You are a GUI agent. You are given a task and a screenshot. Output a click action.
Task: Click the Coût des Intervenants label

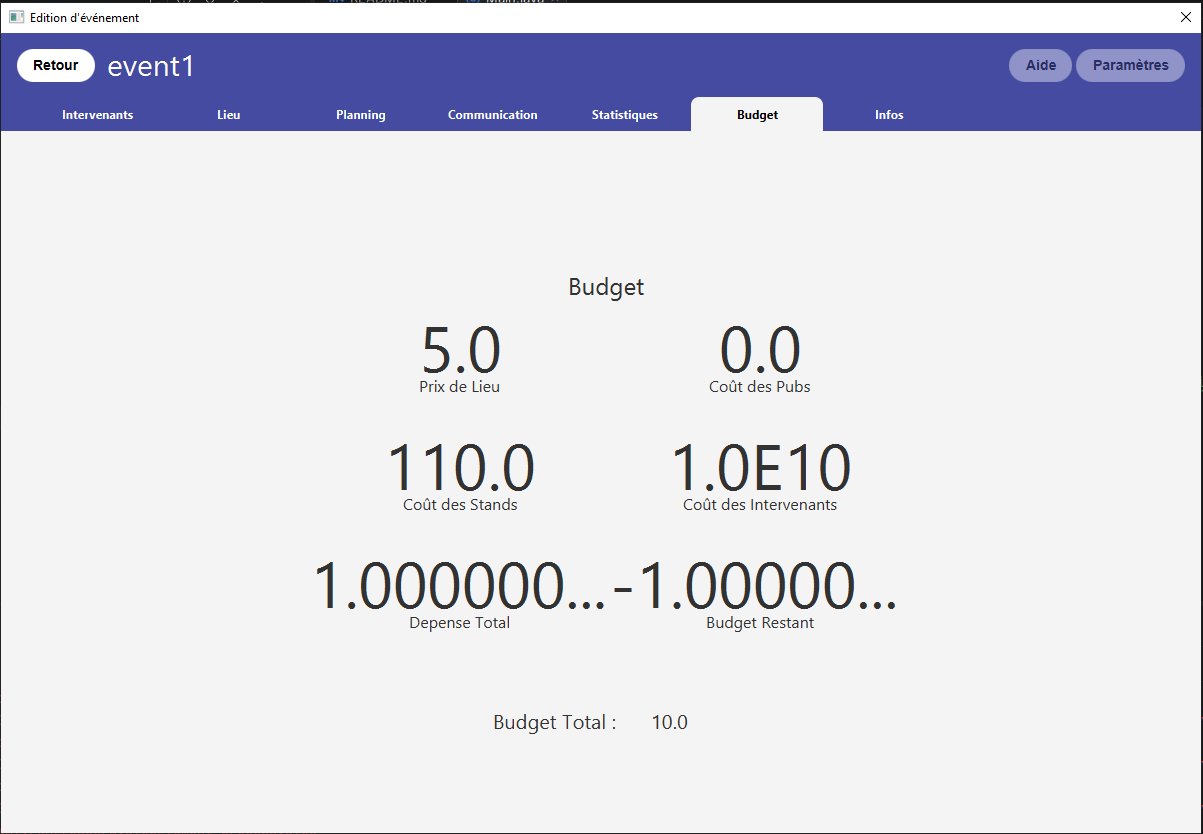[x=760, y=505]
